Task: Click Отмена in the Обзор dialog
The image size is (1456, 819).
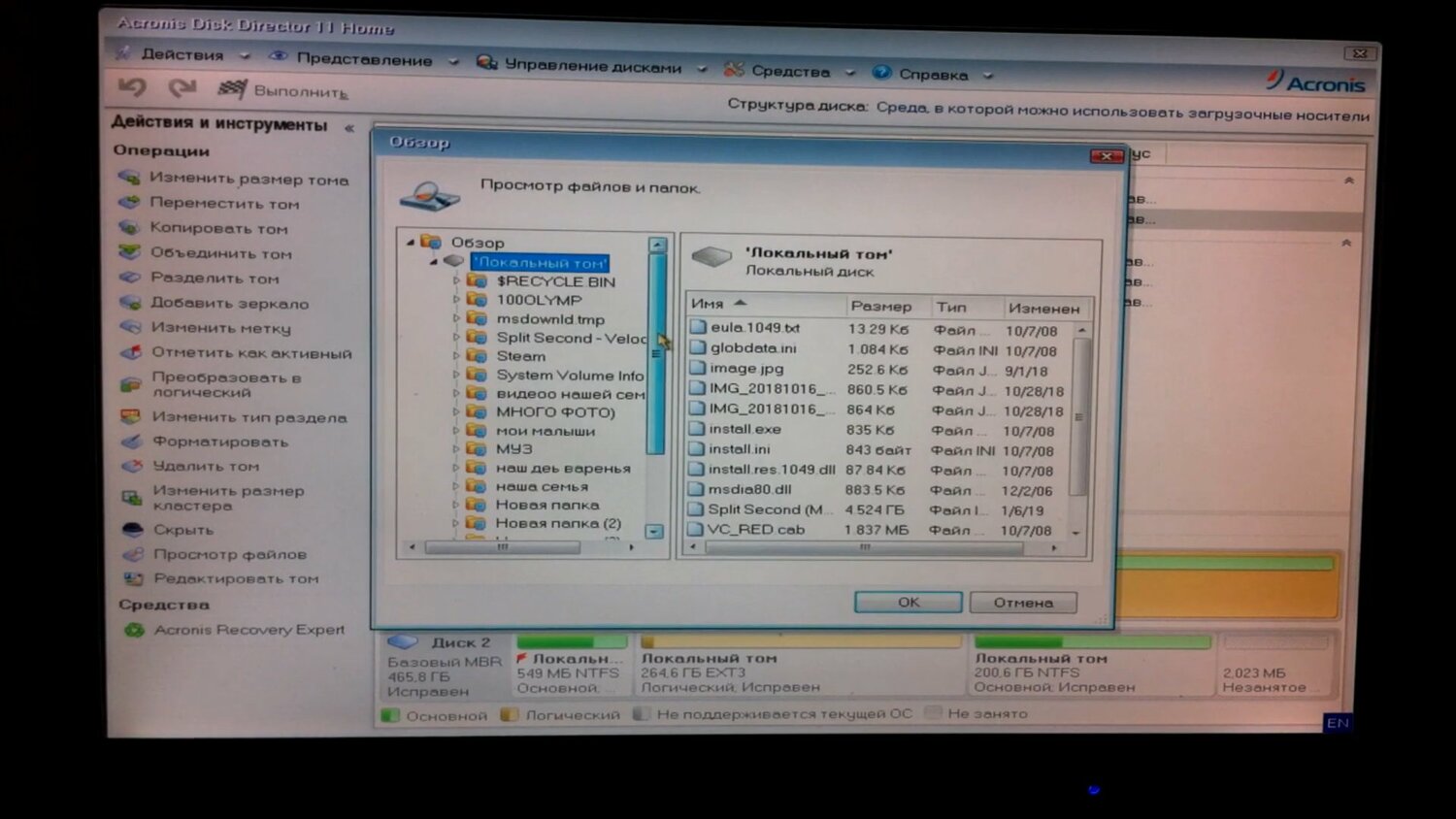Action: point(1023,603)
